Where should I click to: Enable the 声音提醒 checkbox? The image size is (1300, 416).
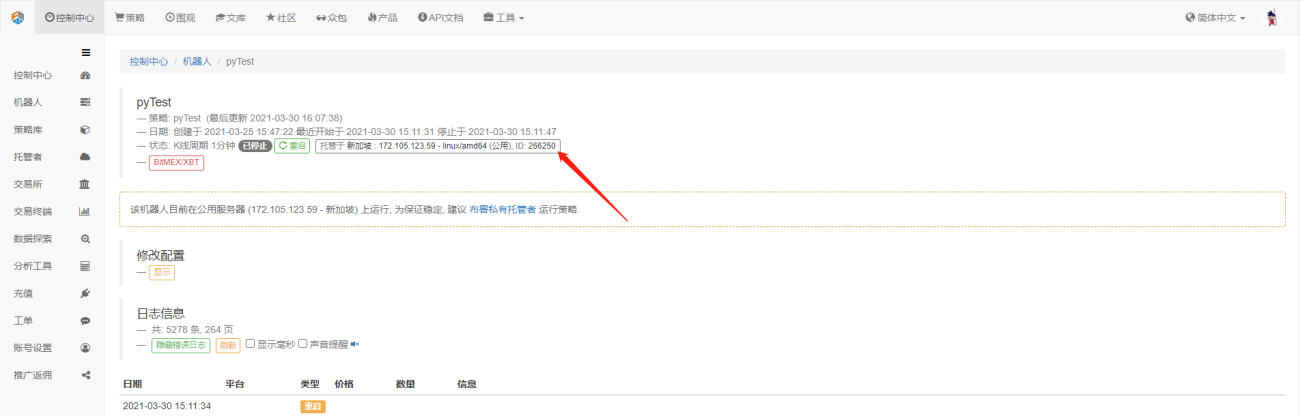303,344
